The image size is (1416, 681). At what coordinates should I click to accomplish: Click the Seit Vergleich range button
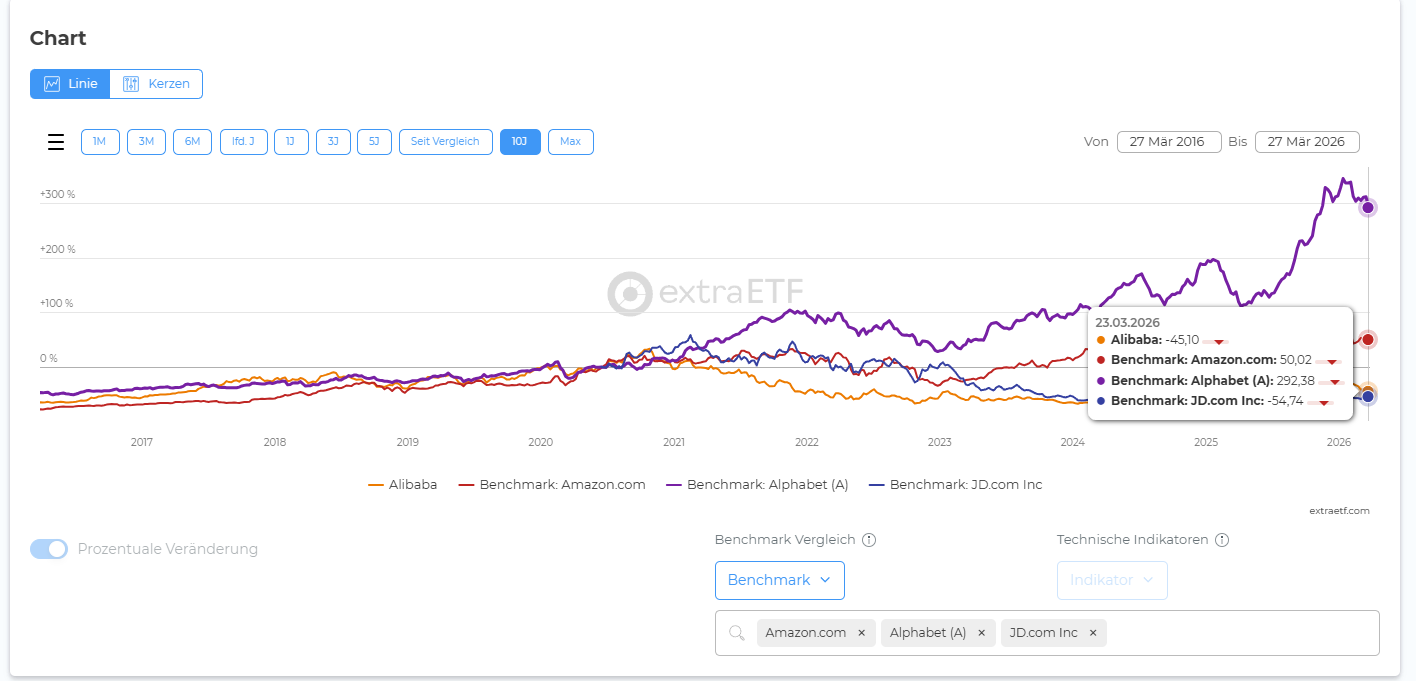(x=446, y=142)
